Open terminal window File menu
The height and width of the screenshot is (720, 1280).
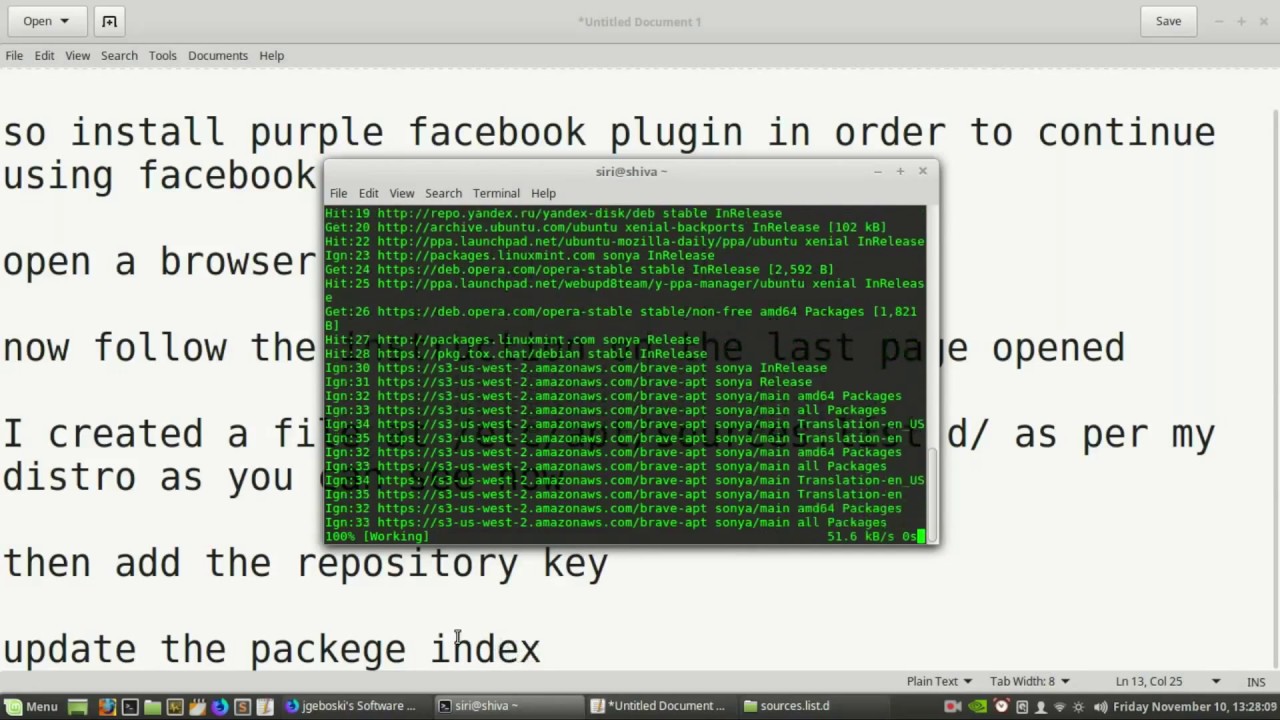tap(338, 193)
